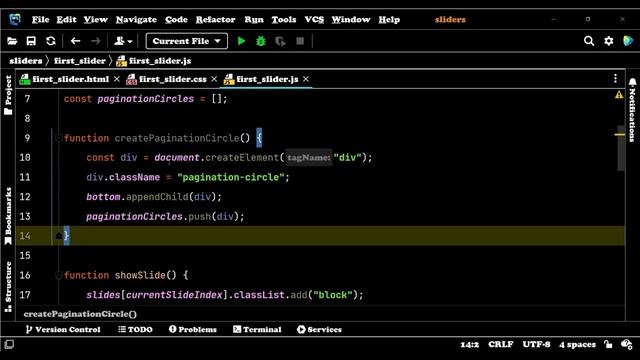
Task: Click the first_slider folder breadcrumb
Action: tap(80, 61)
